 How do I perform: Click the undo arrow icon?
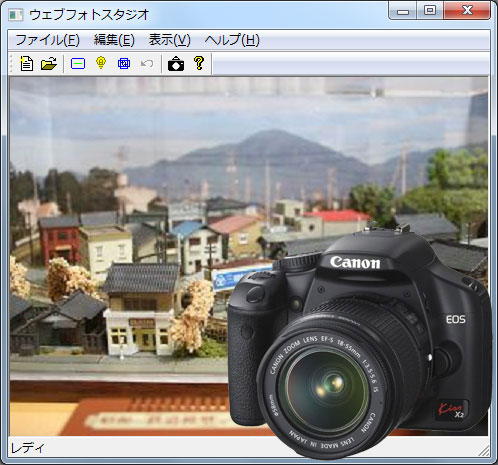(147, 63)
